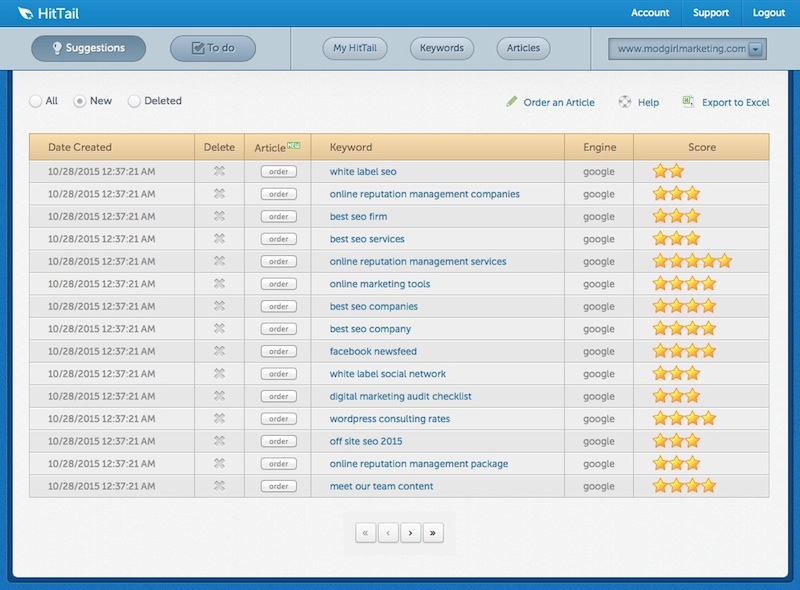This screenshot has width=800, height=590.
Task: Order article for 'off site seo 2015'
Action: point(279,441)
